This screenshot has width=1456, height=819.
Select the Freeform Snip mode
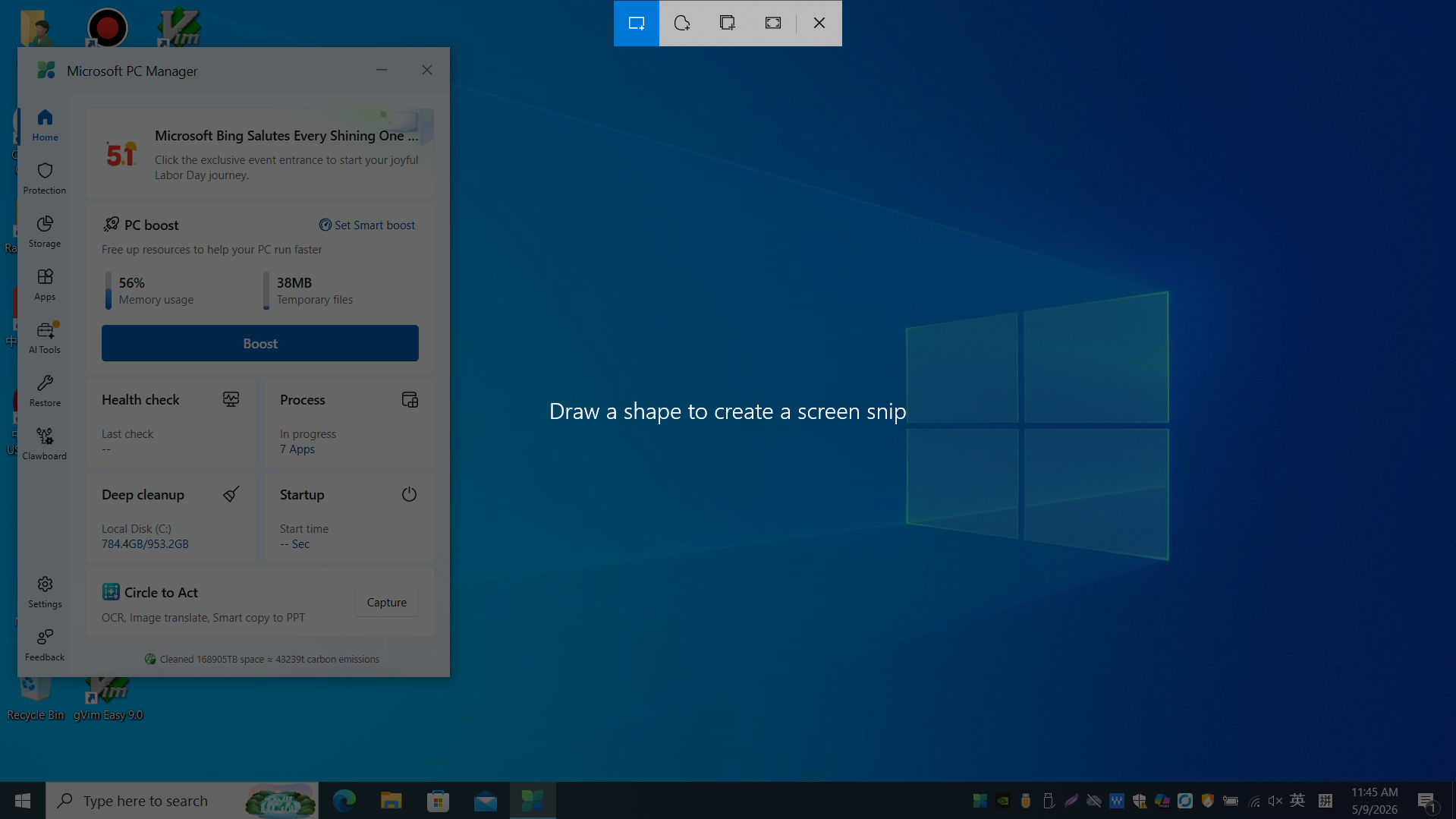click(682, 23)
